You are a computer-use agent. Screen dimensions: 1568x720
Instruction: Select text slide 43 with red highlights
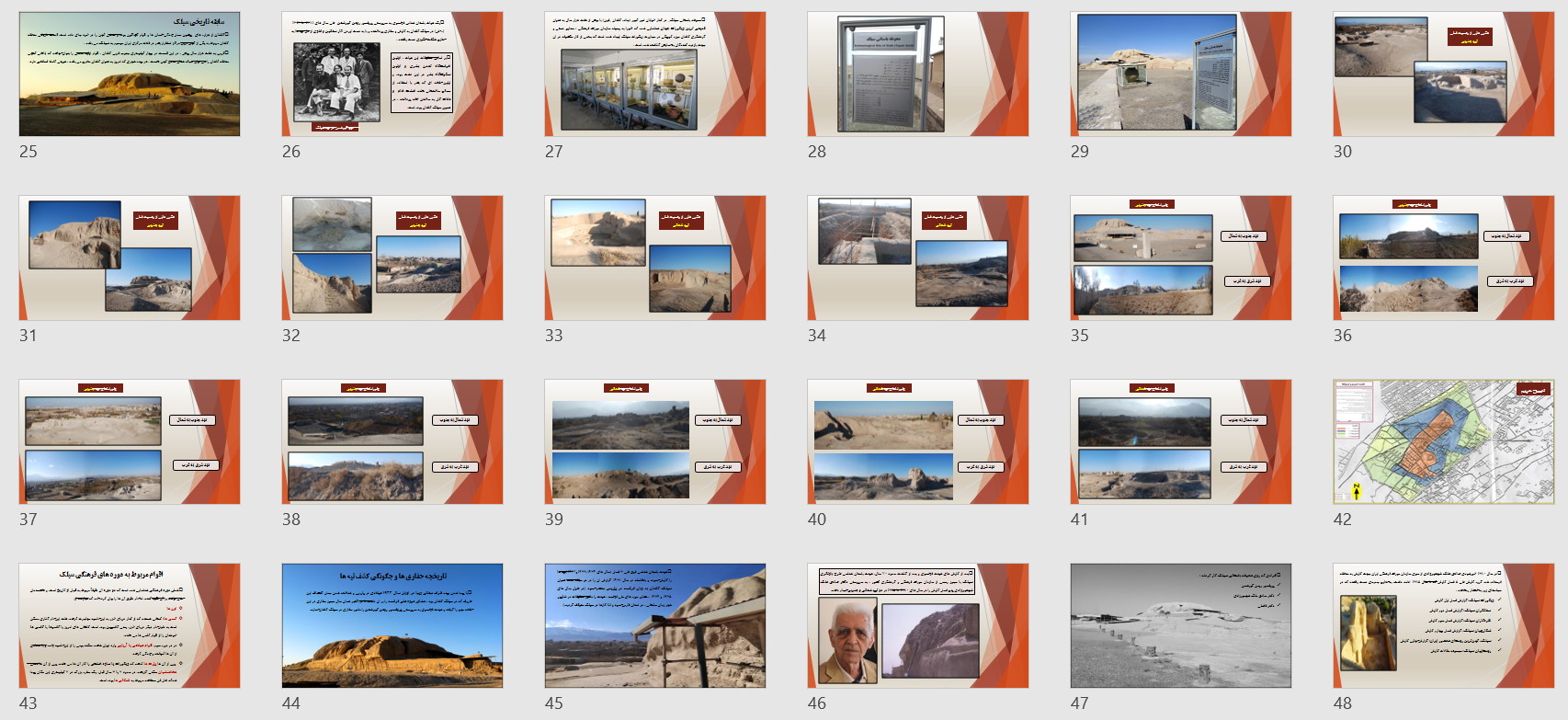[130, 626]
